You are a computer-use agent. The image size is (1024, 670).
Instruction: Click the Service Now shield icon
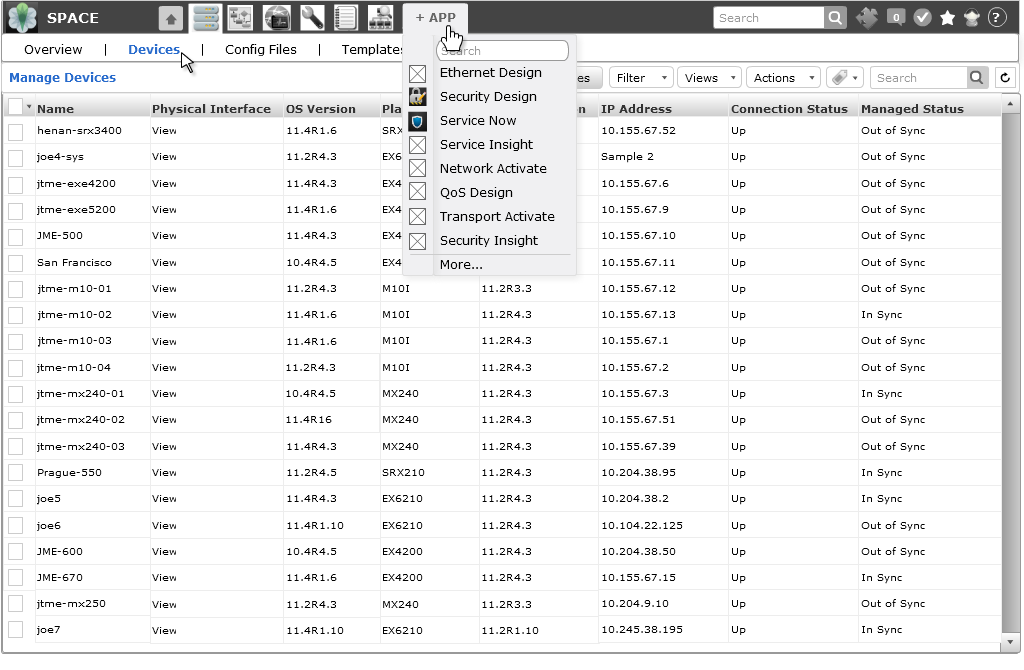click(x=417, y=121)
